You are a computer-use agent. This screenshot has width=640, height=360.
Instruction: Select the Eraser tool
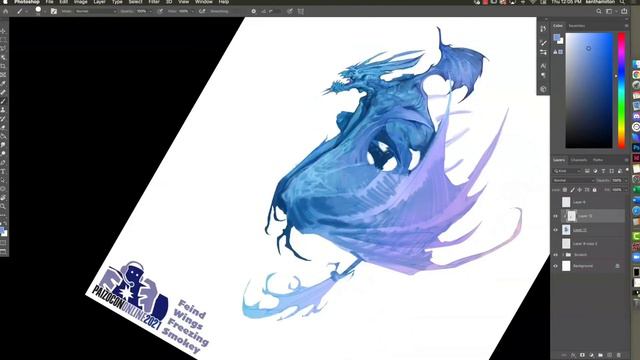[x=3, y=127]
